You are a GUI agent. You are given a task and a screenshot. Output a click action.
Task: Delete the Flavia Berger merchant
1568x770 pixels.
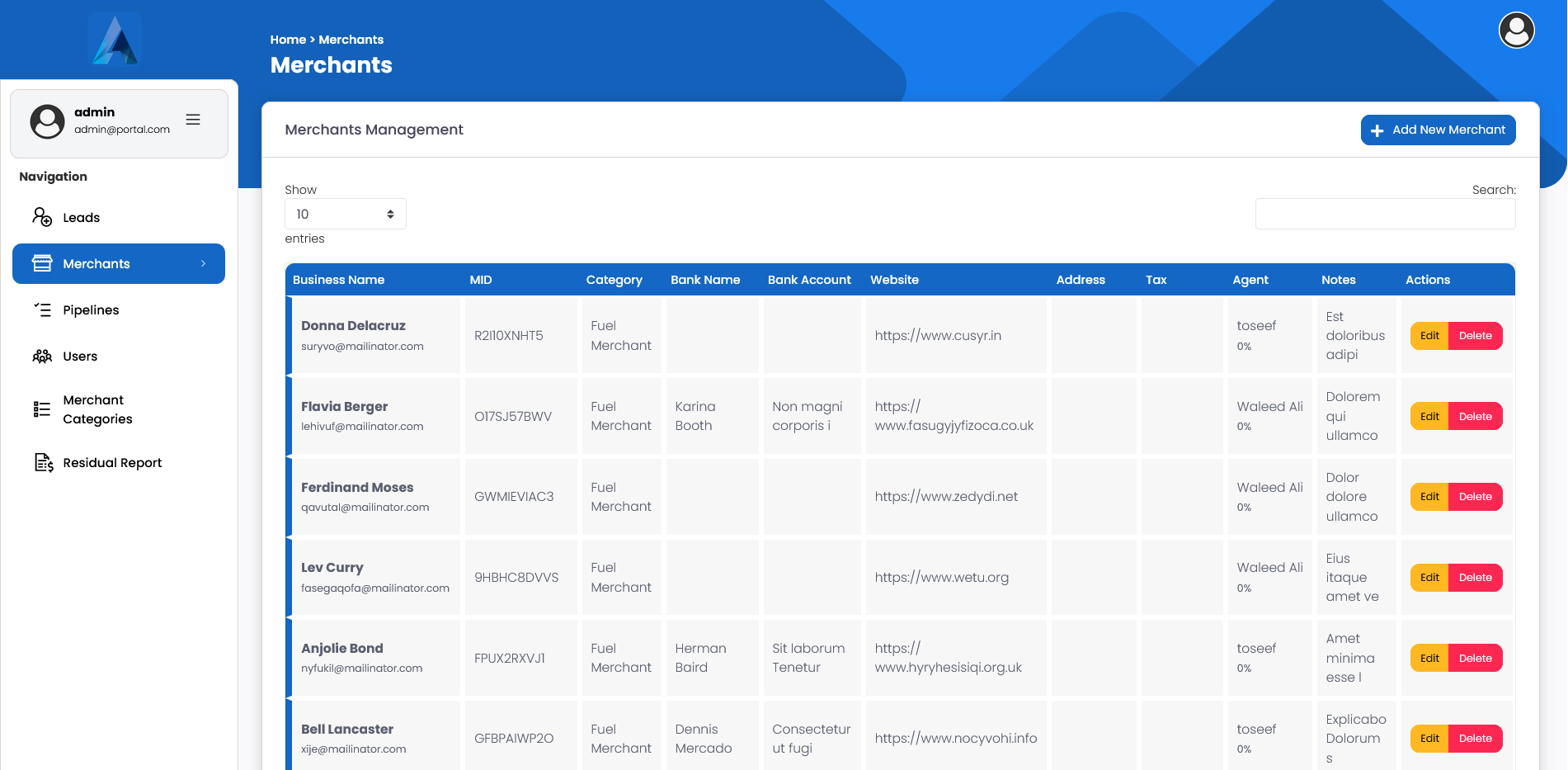pos(1475,417)
